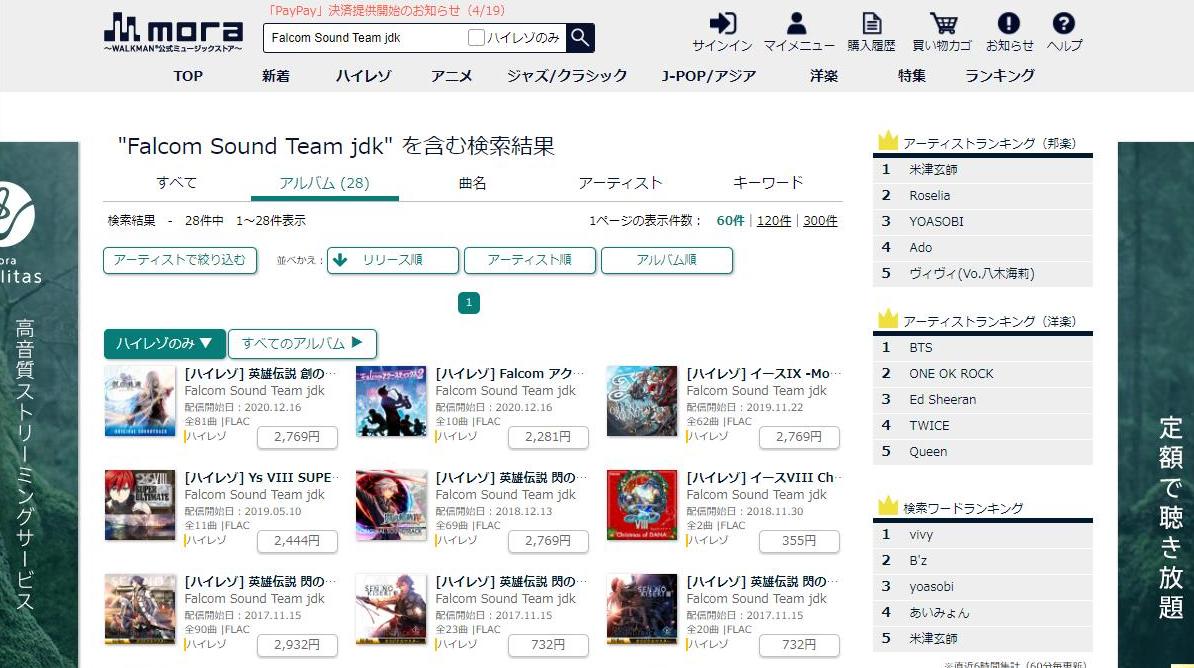Open [ハイレゾ] Falcom アク album title
The width and height of the screenshot is (1194, 668).
509,373
